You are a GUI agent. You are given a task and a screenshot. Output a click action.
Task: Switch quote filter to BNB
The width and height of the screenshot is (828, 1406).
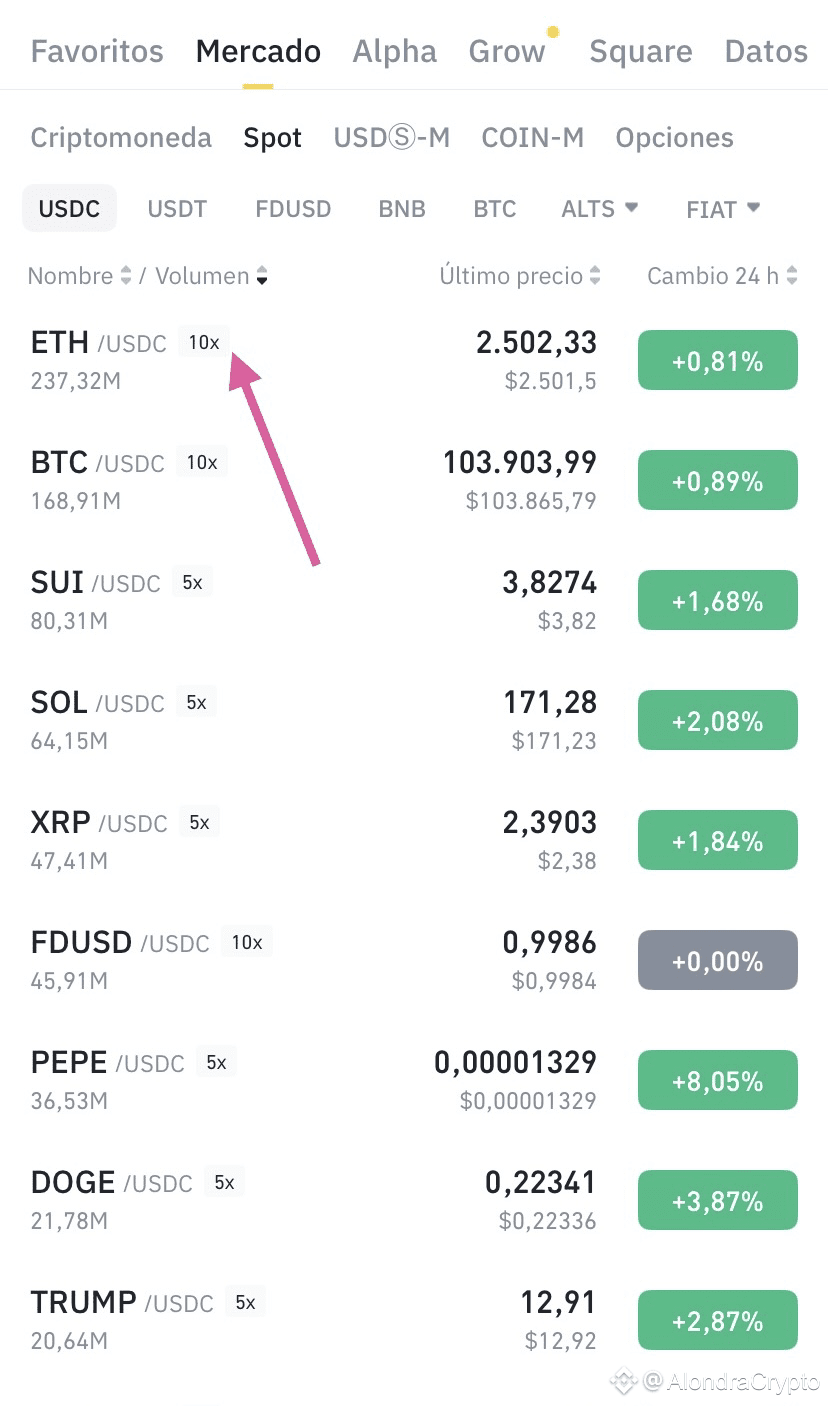tap(402, 209)
